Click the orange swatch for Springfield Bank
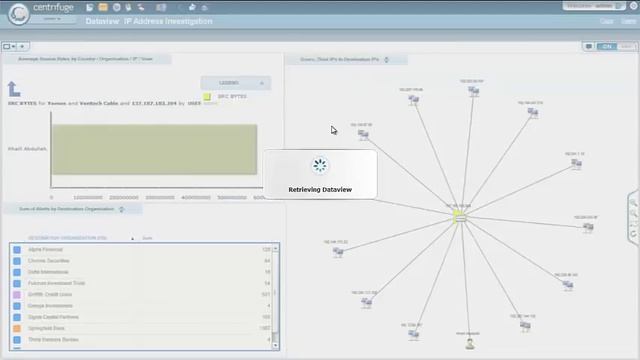The image size is (640, 360). pos(17,329)
